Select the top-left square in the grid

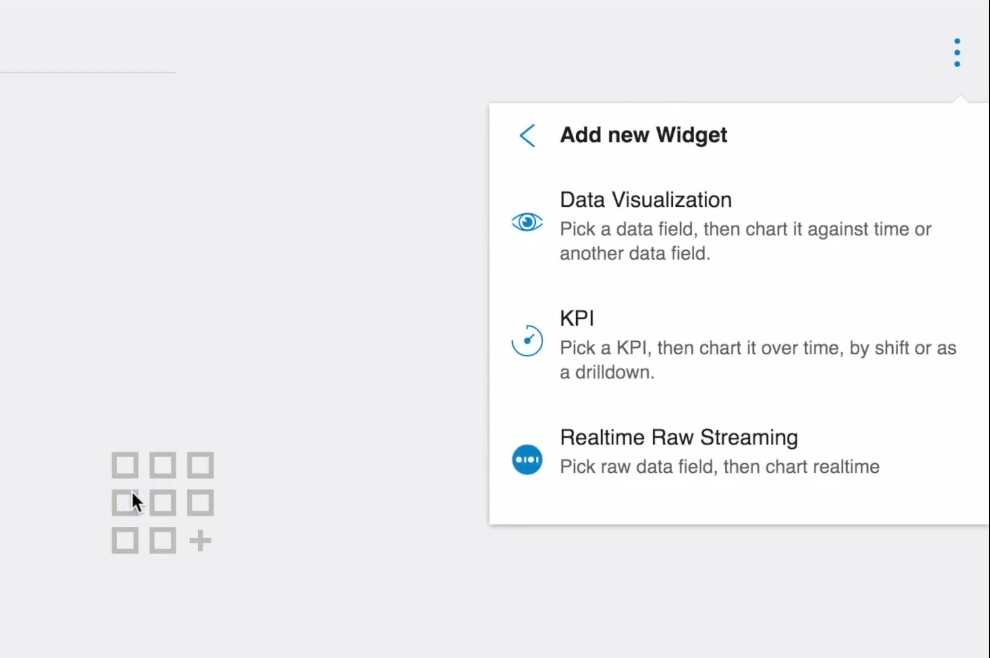pos(125,465)
